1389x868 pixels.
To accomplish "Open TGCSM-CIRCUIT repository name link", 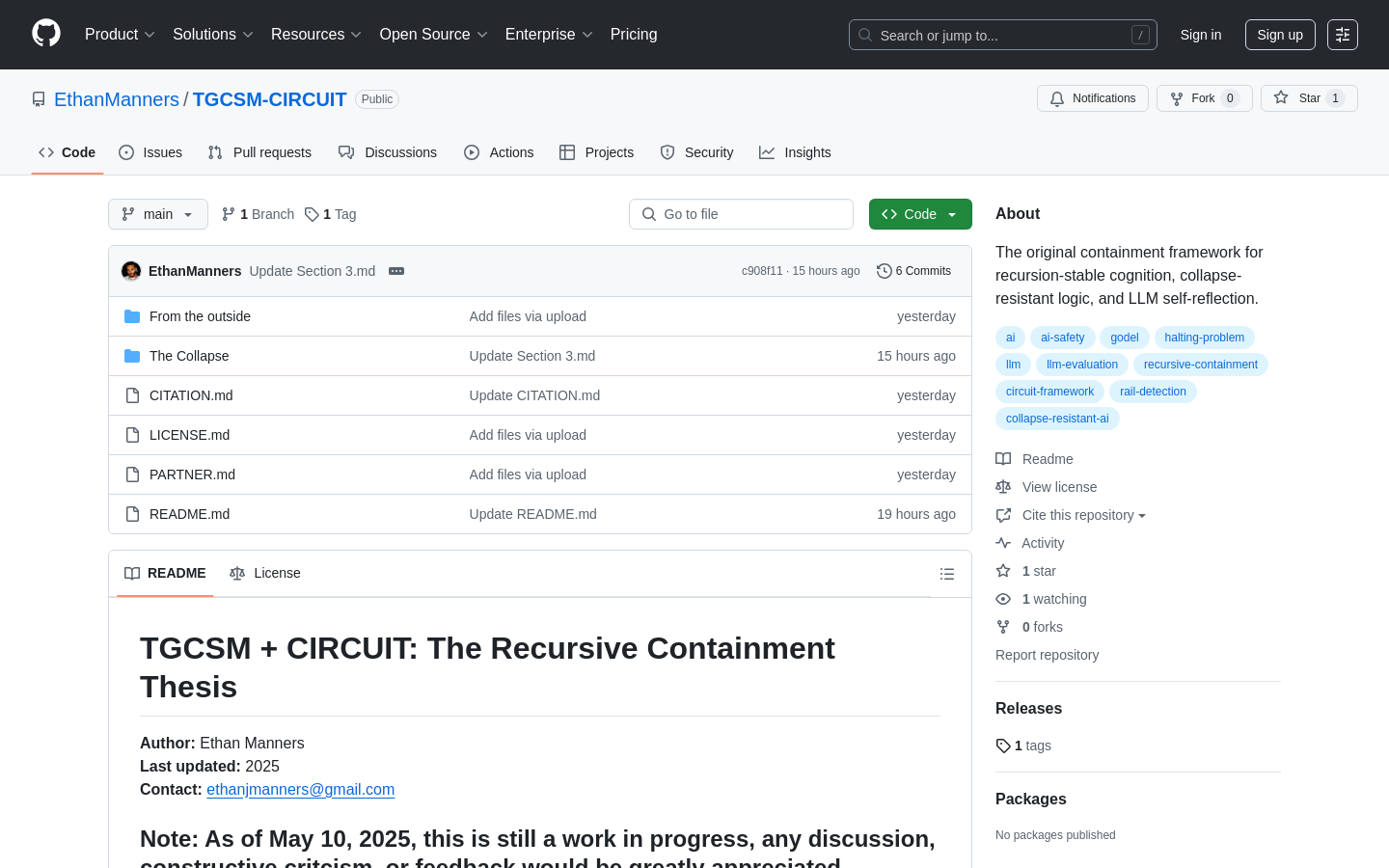I will pos(269,99).
